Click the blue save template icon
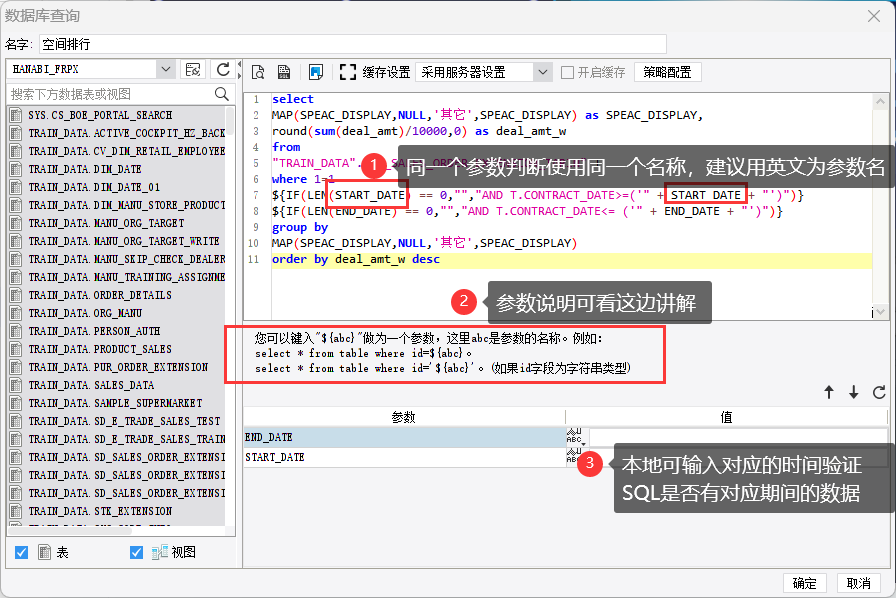 [315, 72]
